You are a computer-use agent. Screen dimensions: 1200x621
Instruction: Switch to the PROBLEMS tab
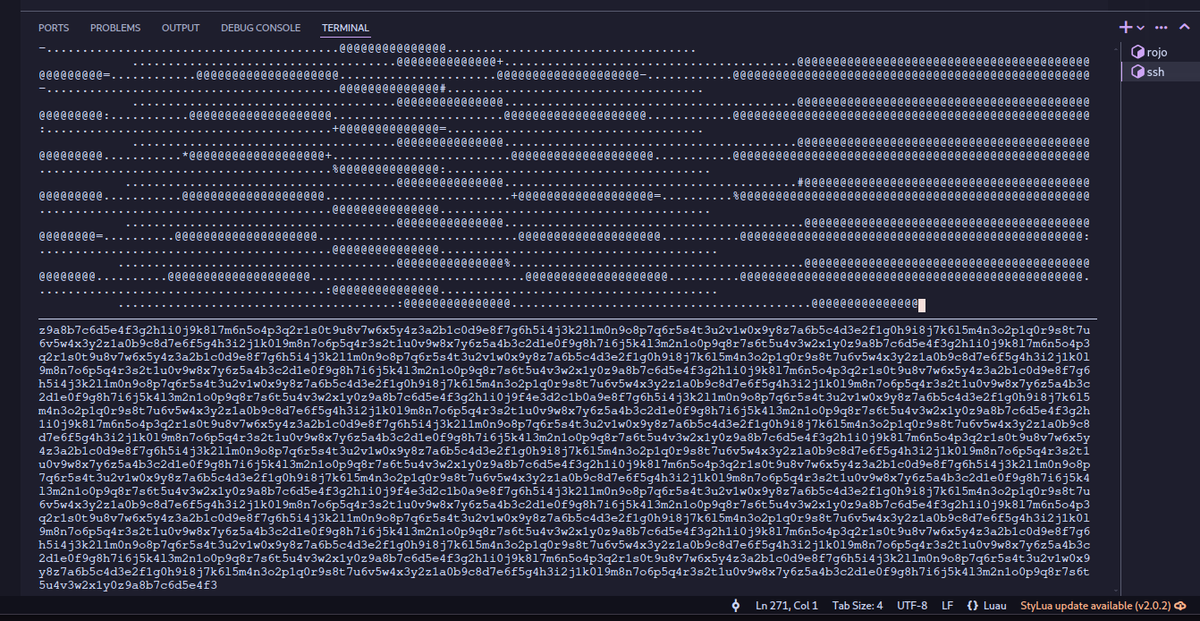pos(115,28)
